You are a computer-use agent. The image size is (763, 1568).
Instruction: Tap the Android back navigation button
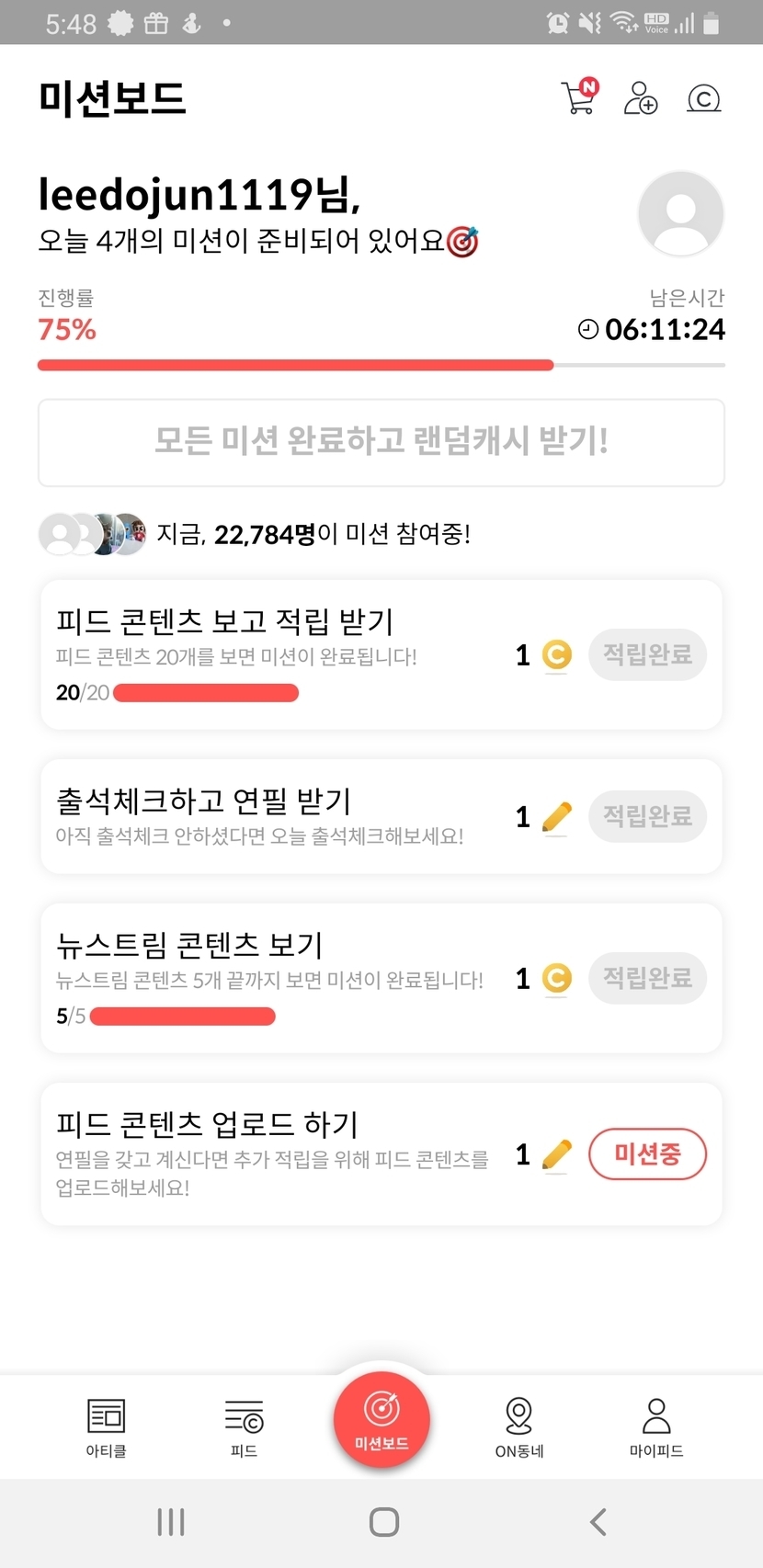tap(598, 1522)
